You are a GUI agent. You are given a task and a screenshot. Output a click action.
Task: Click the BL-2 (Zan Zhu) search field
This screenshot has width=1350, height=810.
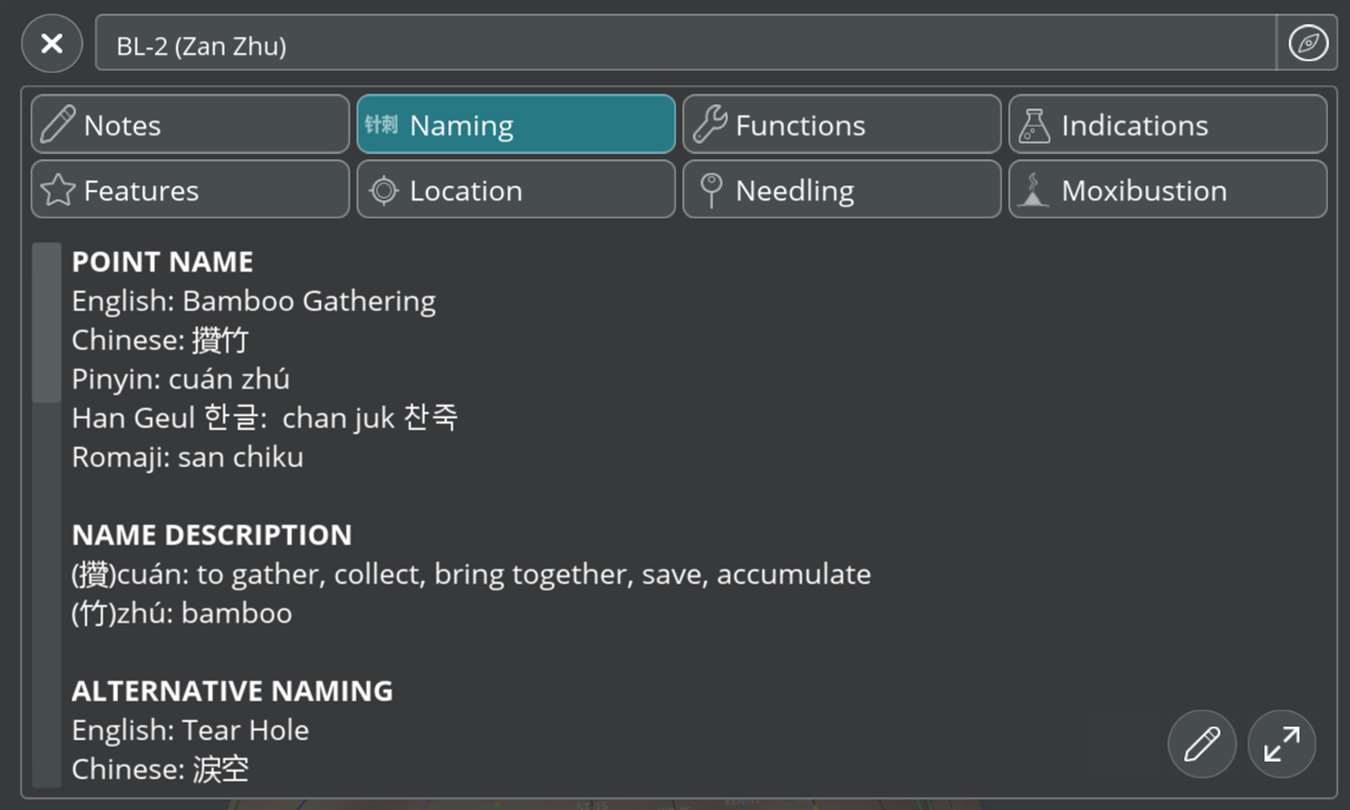686,43
